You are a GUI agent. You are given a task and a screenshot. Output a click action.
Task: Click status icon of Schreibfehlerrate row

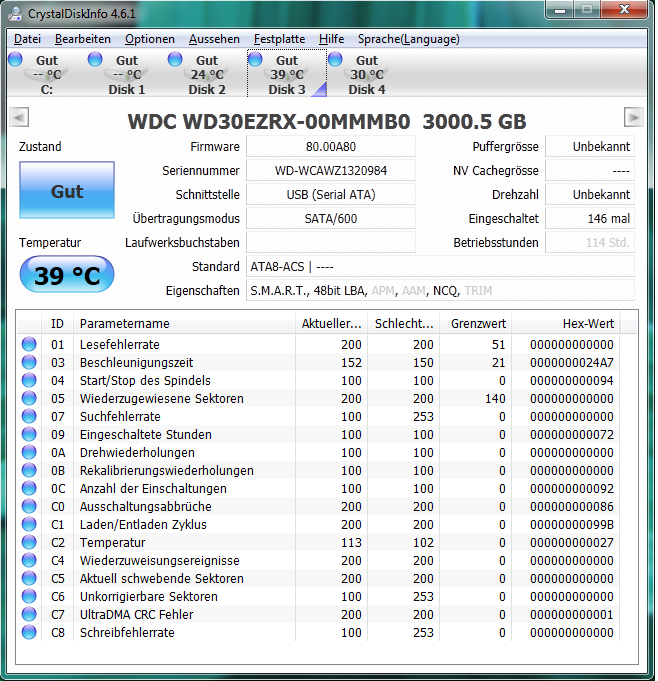pos(29,632)
